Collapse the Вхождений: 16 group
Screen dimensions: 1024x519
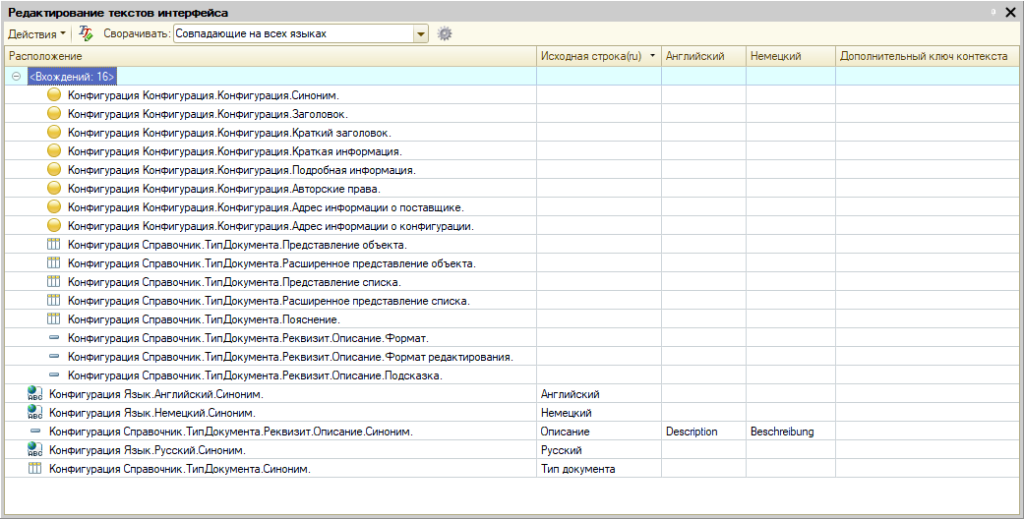pyautogui.click(x=16, y=76)
